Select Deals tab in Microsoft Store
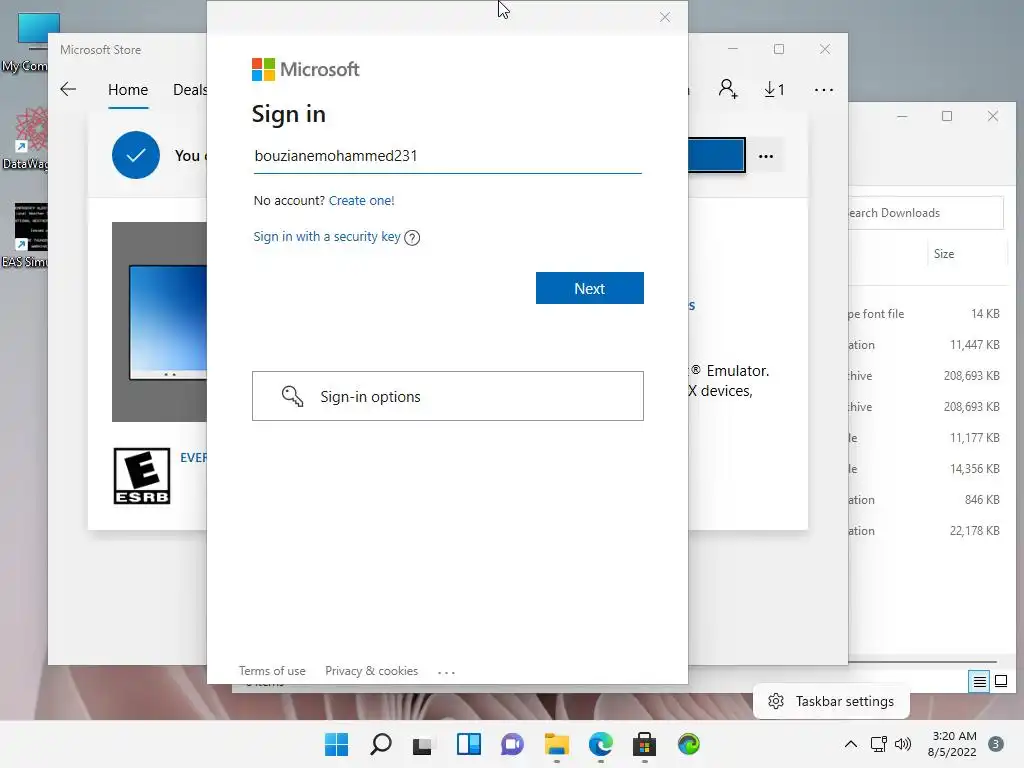Viewport: 1024px width, 768px height. tap(189, 89)
